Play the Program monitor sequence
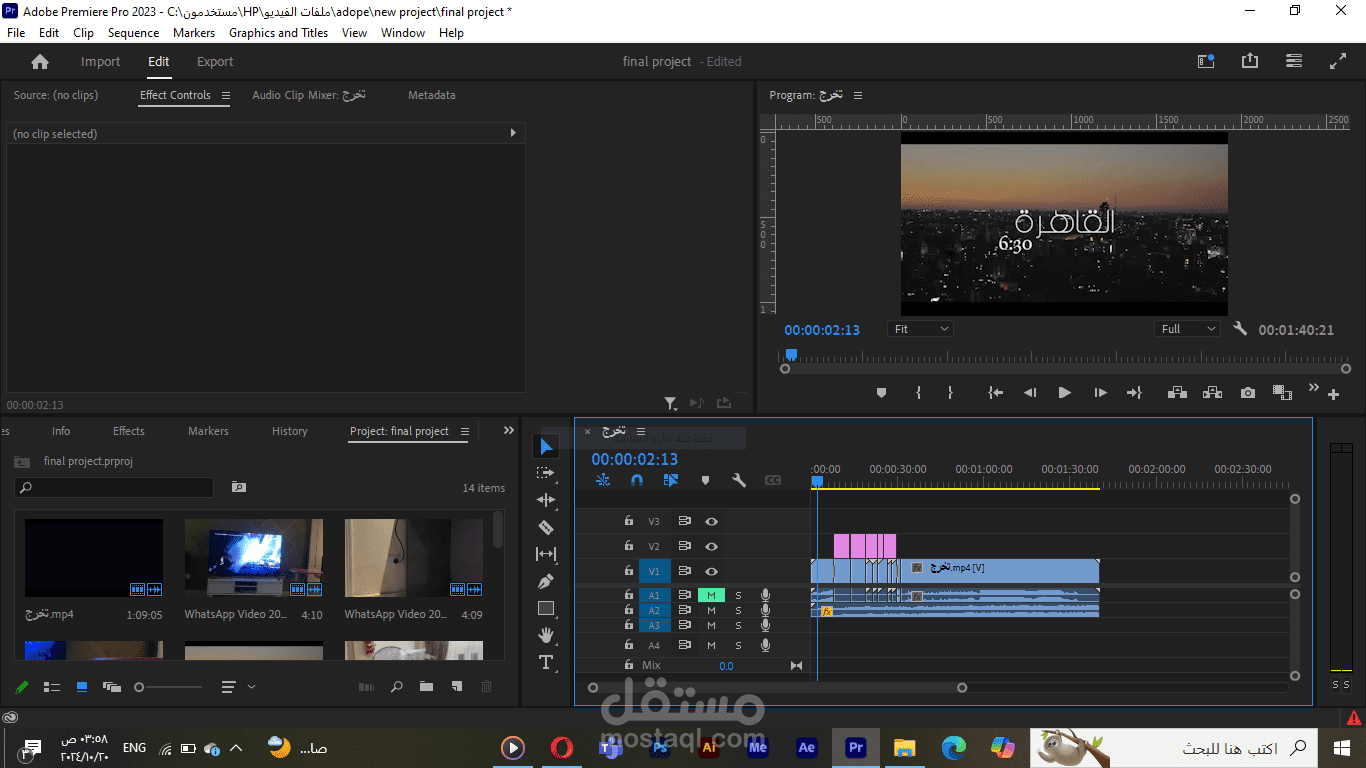Image resolution: width=1366 pixels, height=768 pixels. click(x=1064, y=393)
